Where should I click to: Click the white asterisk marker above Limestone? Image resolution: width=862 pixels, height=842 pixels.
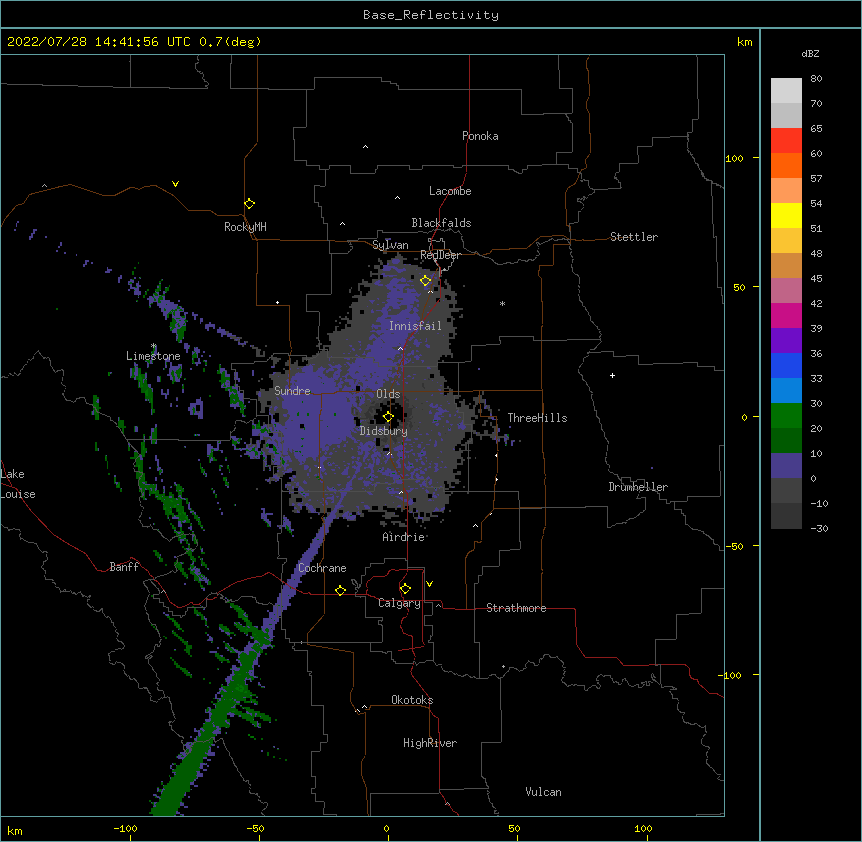pyautogui.click(x=153, y=346)
